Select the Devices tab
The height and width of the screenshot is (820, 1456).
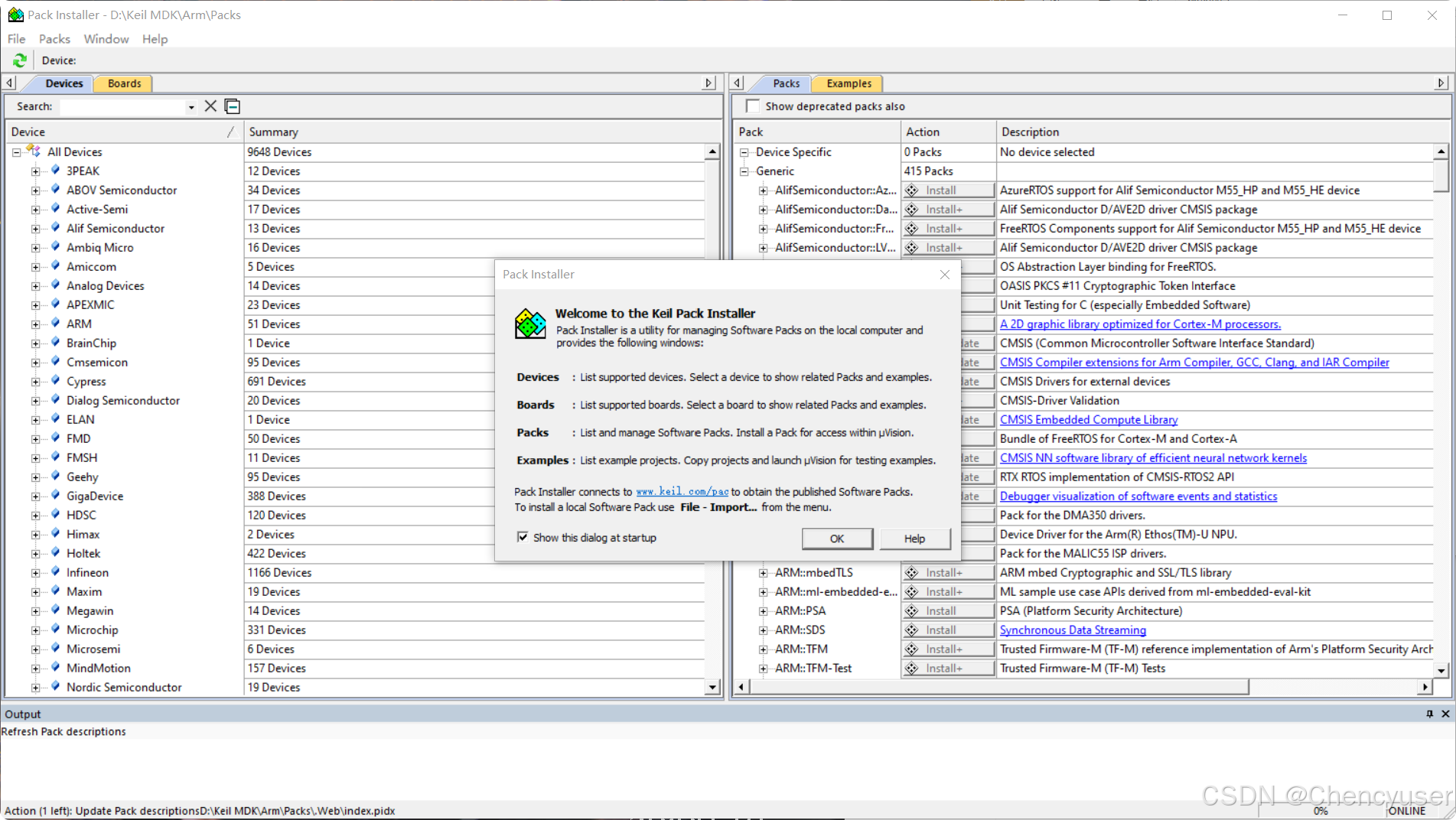coord(64,83)
